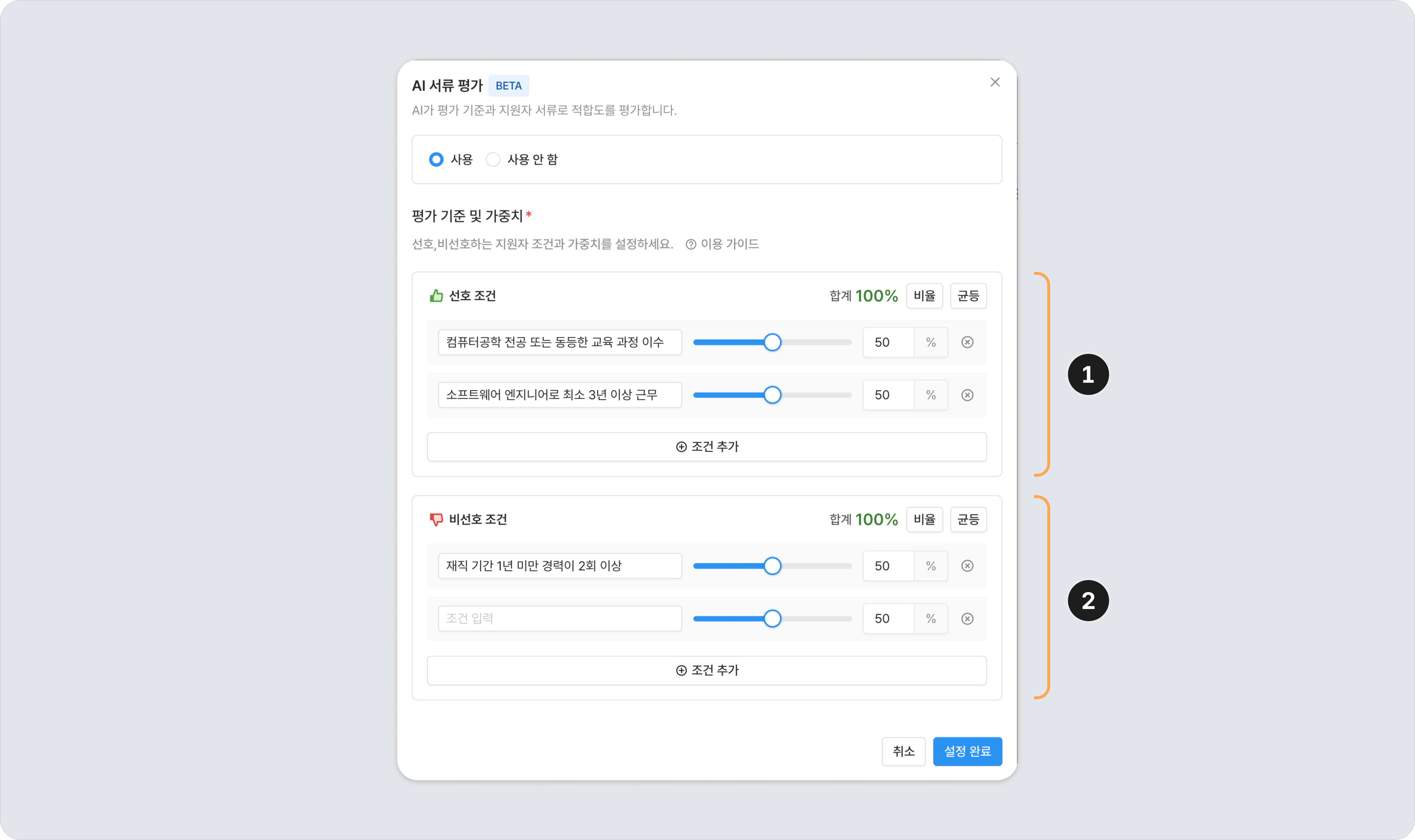Click slider handle for 컴퓨터공학 전공 condition
The width and height of the screenshot is (1415, 840).
point(772,343)
